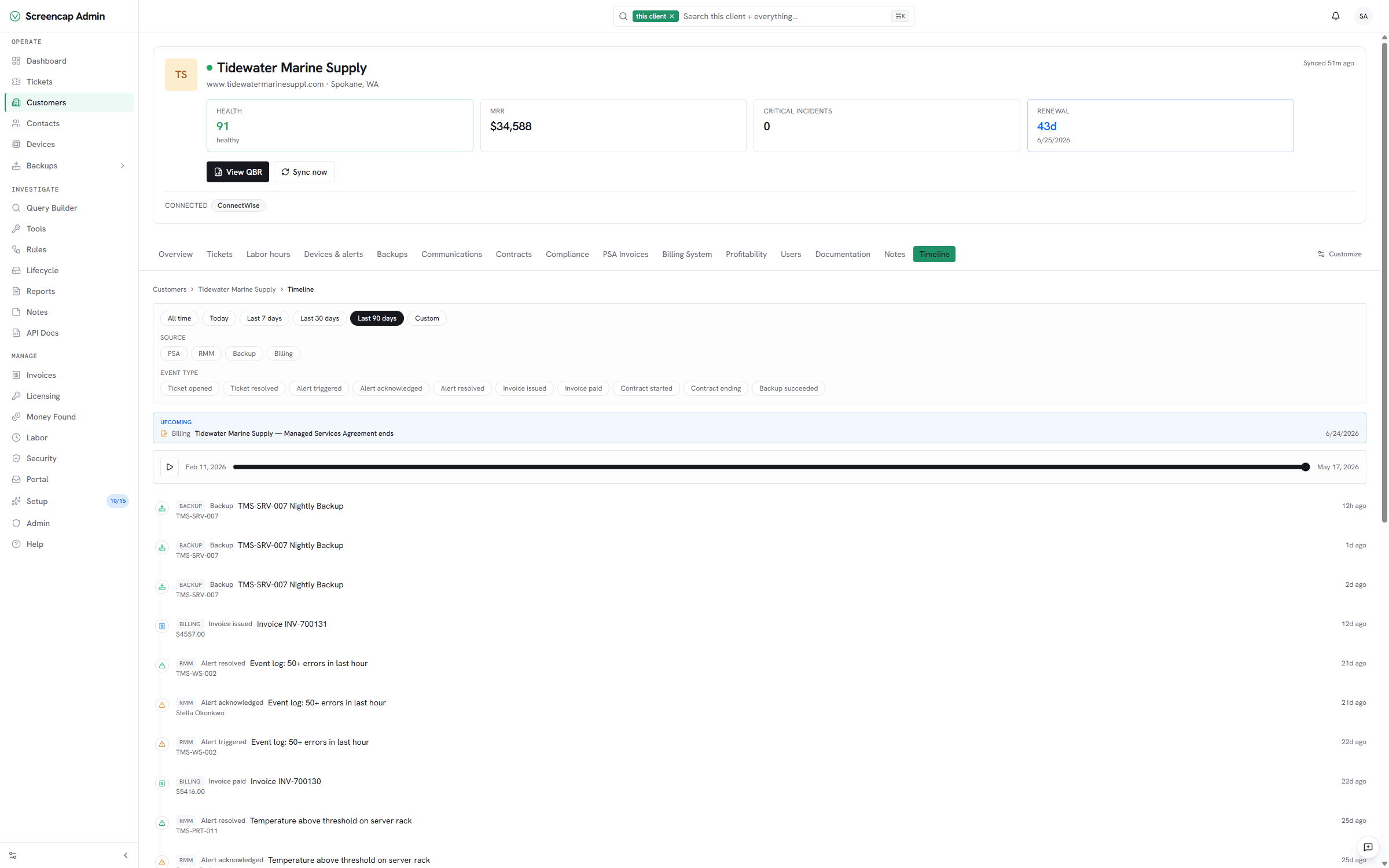This screenshot has height=868, width=1389.
Task: Play the timeline animation
Action: coord(170,467)
